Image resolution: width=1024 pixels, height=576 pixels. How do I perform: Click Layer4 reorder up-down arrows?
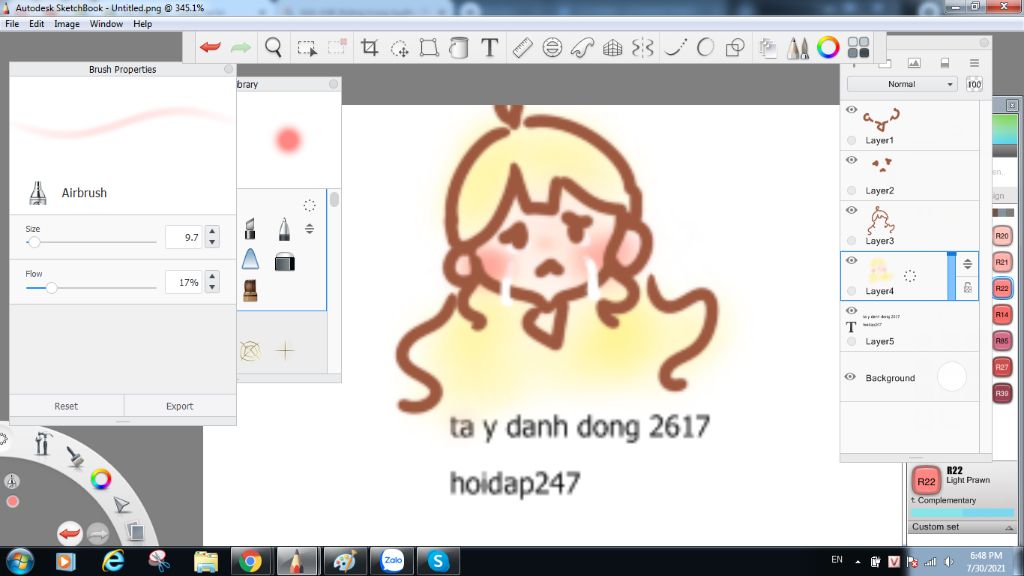coord(968,264)
